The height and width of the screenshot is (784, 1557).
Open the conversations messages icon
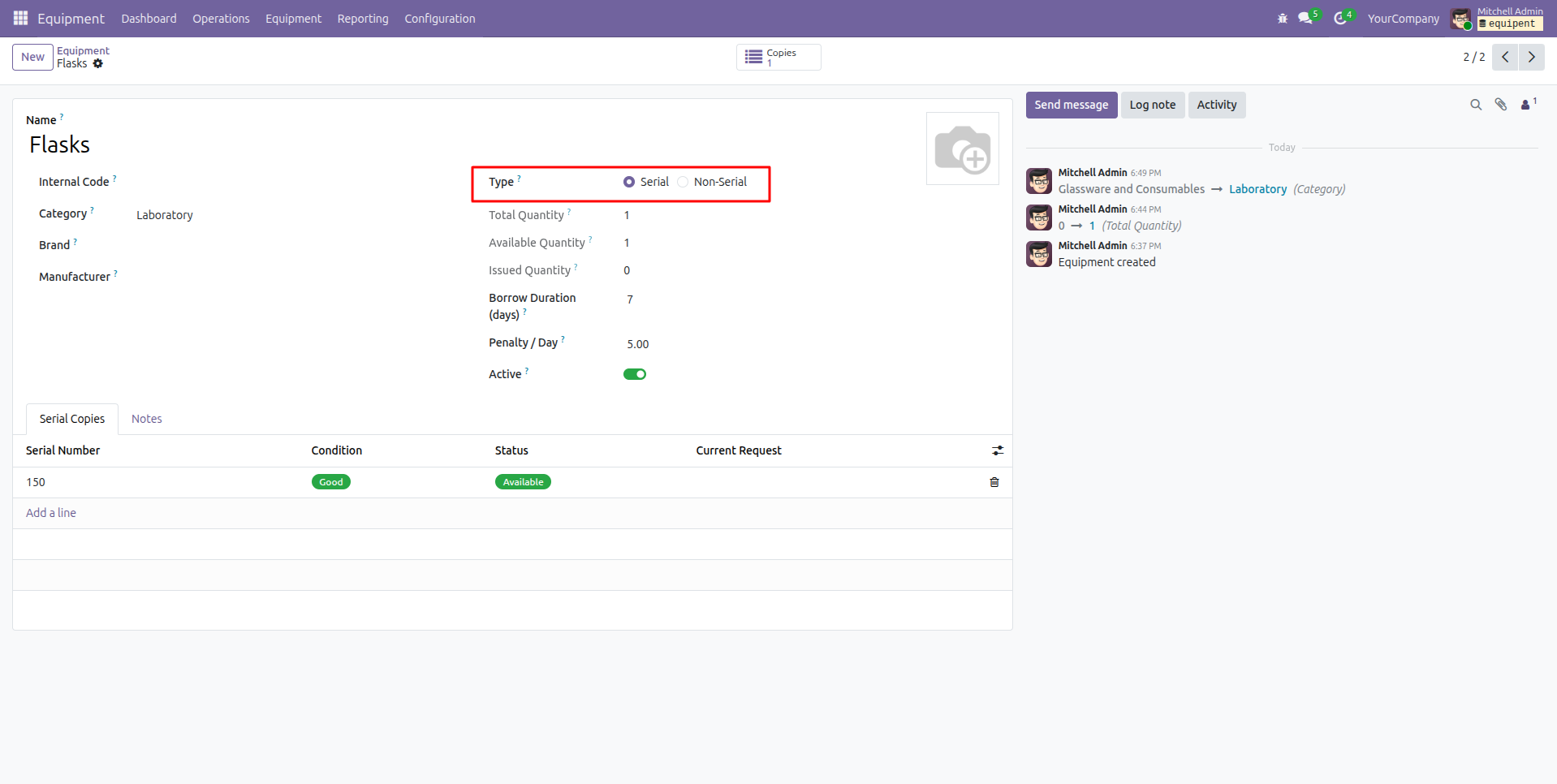pos(1305,18)
